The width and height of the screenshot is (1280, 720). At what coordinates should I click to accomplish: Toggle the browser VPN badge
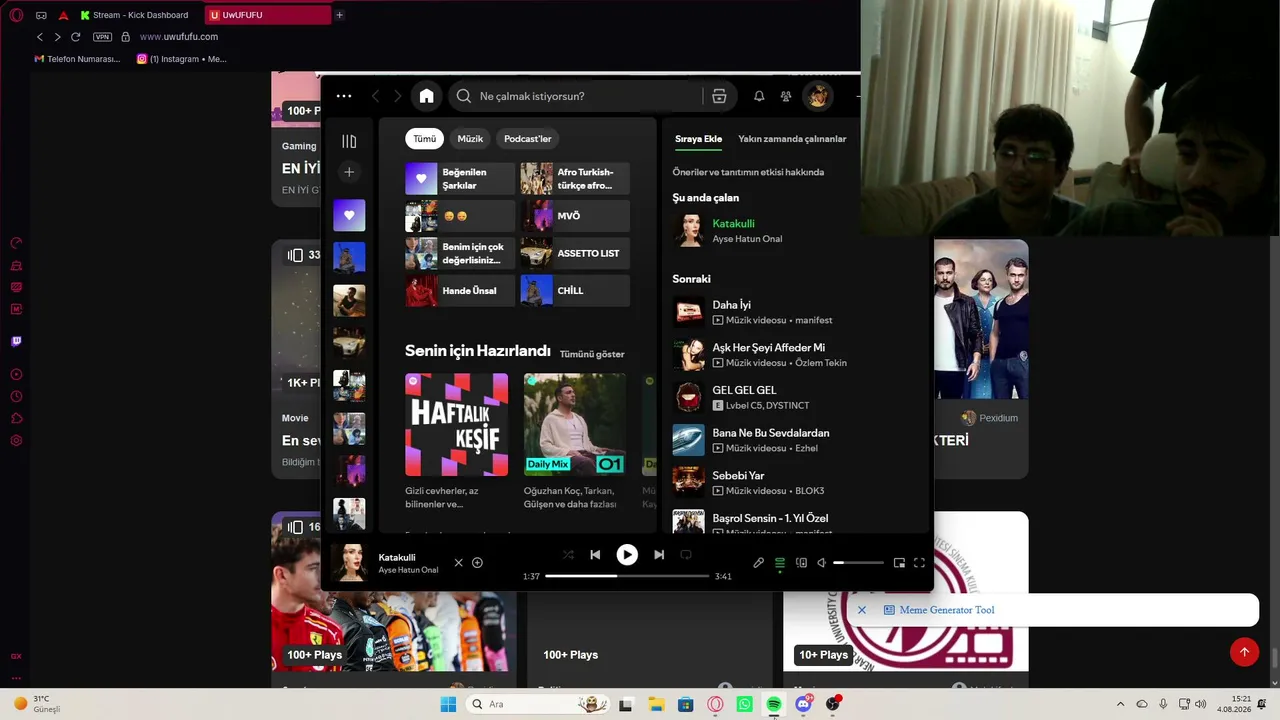(x=102, y=37)
